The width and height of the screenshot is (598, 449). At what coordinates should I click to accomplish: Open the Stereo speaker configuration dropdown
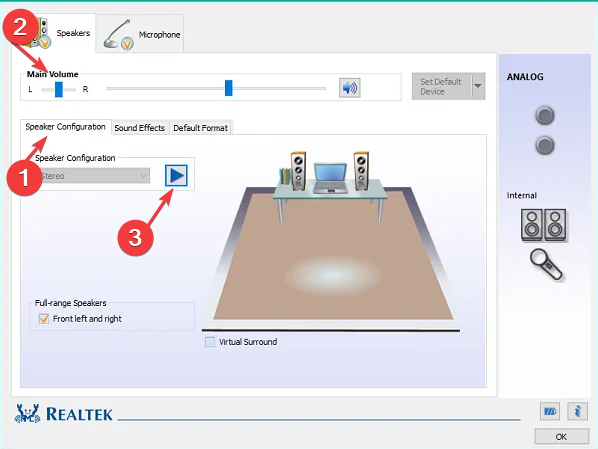93,176
